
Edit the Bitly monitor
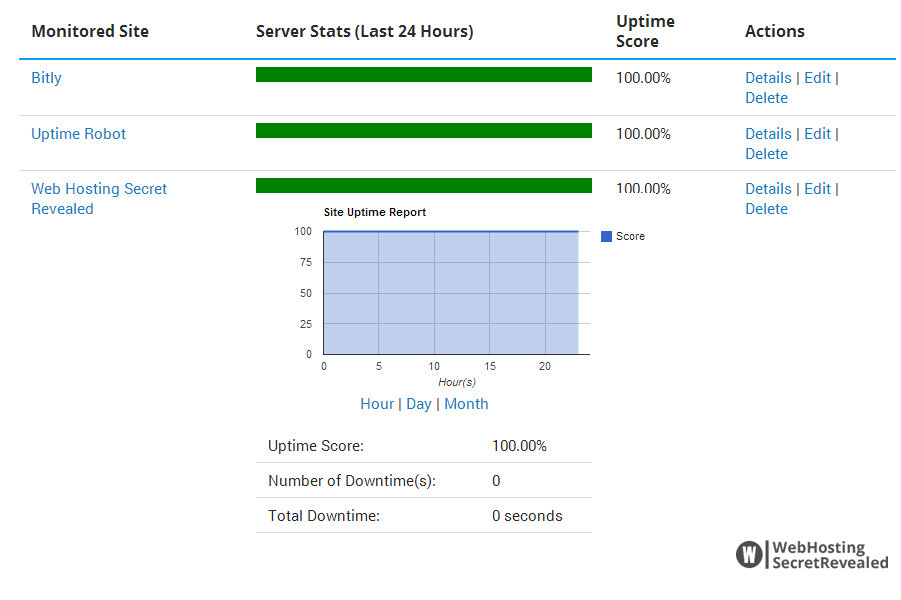coord(817,78)
